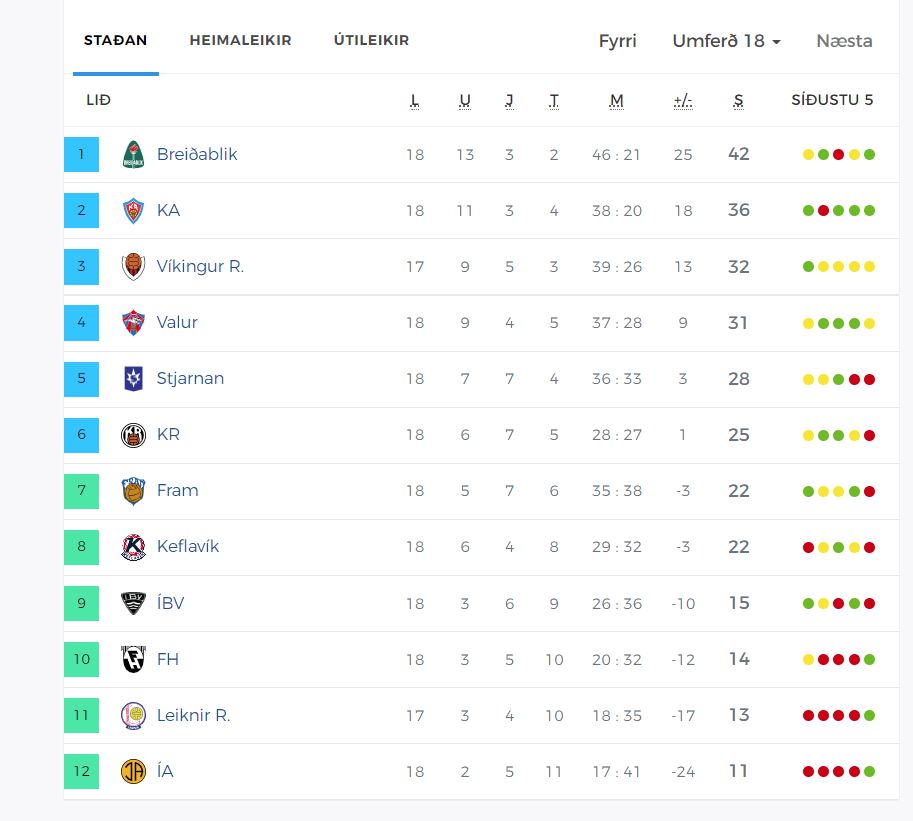
Task: Click the +/- goal difference column header
Action: tap(683, 101)
